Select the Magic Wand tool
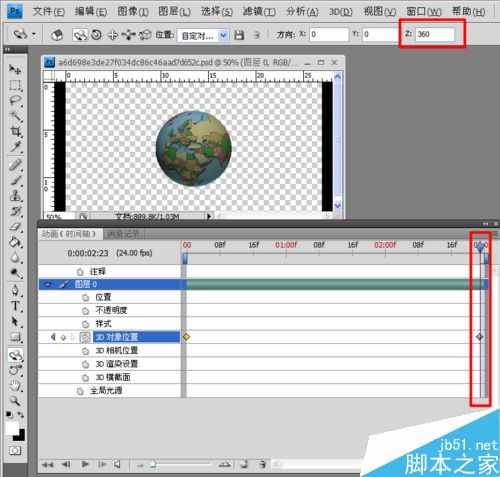The height and width of the screenshot is (477, 500). [x=15, y=116]
